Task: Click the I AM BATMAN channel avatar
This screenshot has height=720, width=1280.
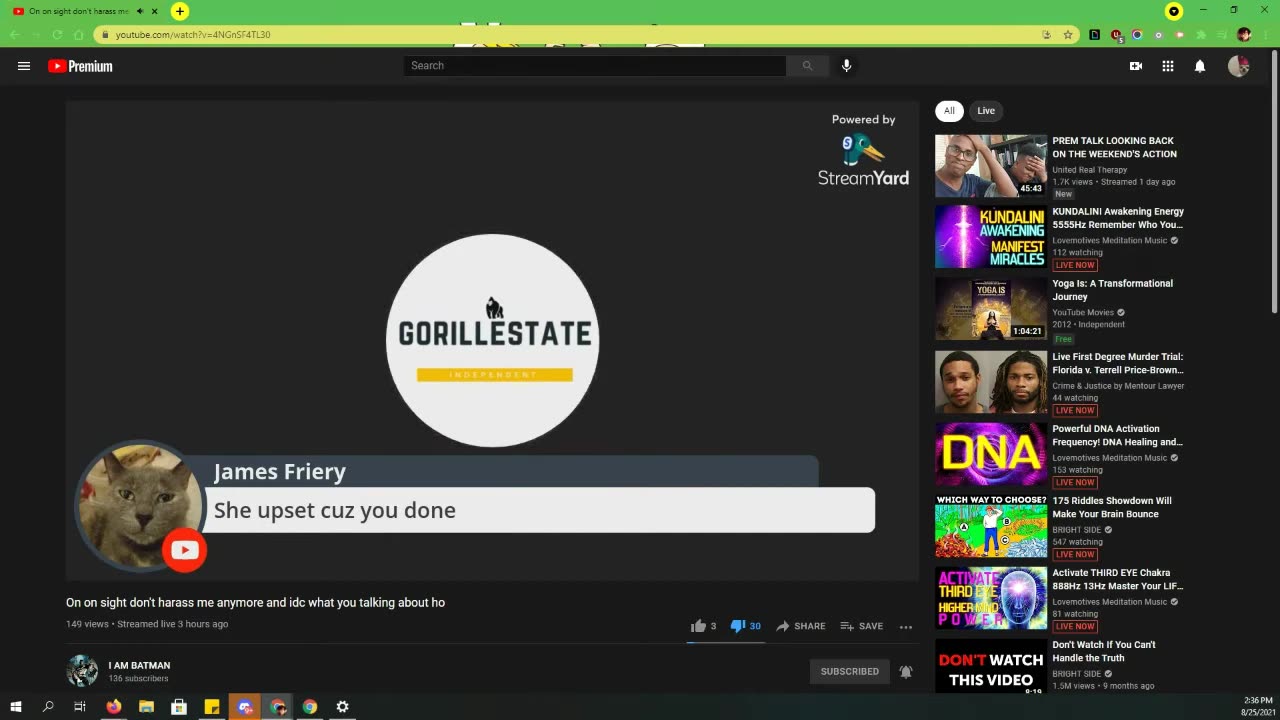Action: (x=82, y=671)
